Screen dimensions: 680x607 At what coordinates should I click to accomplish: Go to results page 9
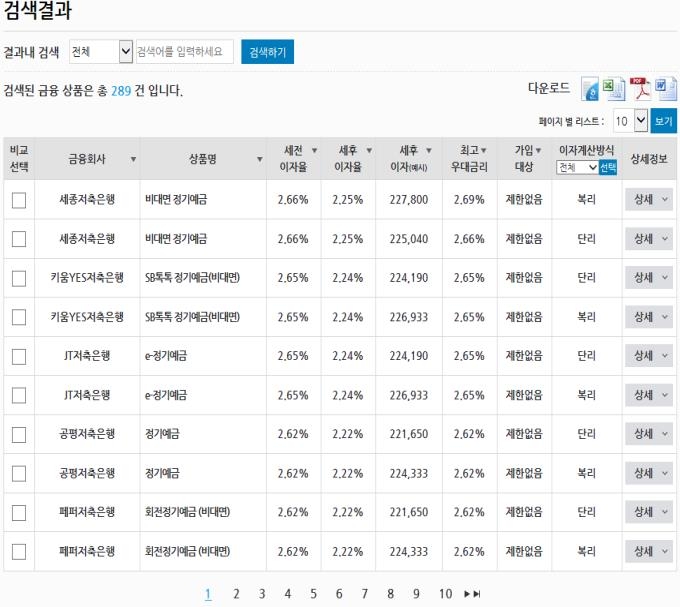click(x=416, y=594)
